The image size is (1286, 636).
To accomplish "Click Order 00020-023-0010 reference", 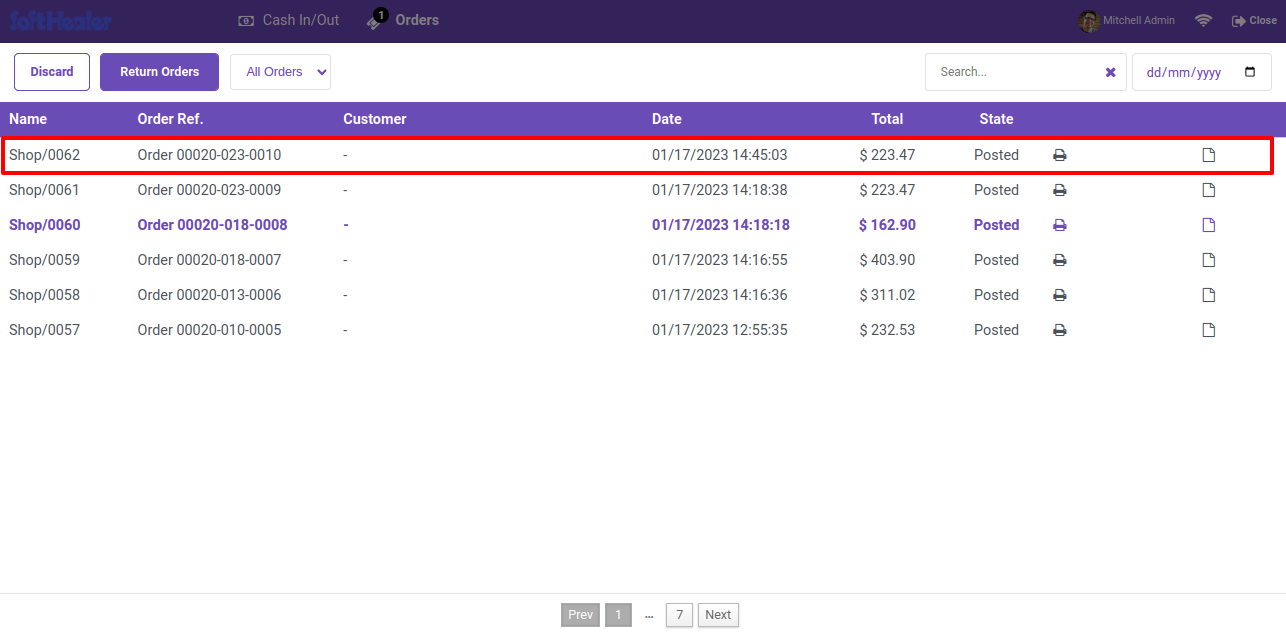I will point(209,155).
